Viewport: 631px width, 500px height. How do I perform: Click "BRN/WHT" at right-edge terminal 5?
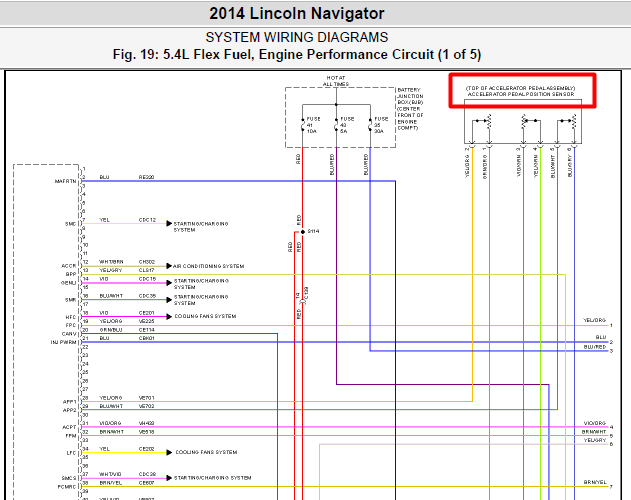pyautogui.click(x=594, y=432)
